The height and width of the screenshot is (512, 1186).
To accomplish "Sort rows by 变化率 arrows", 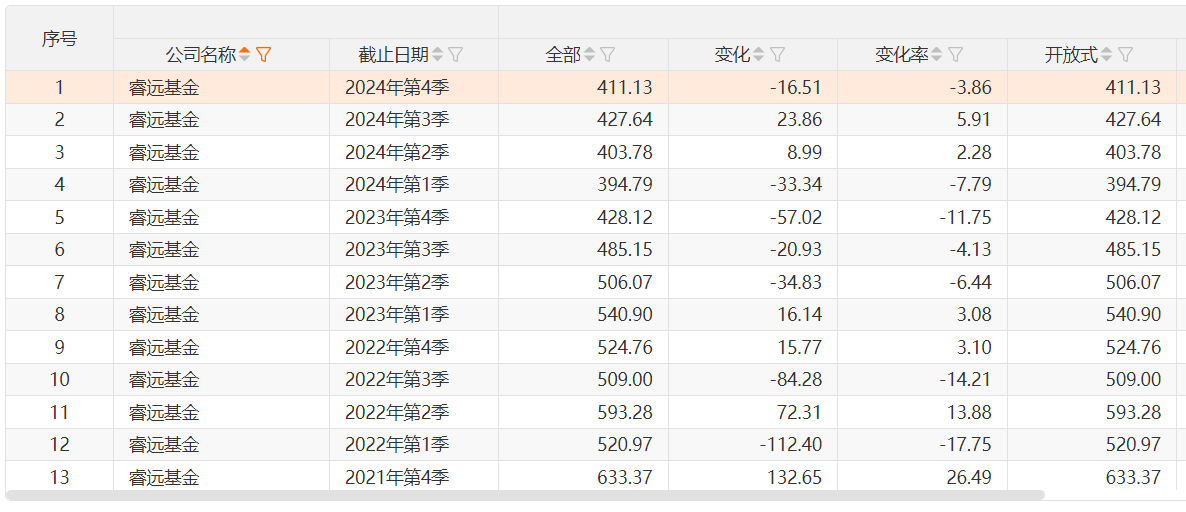I will point(937,55).
